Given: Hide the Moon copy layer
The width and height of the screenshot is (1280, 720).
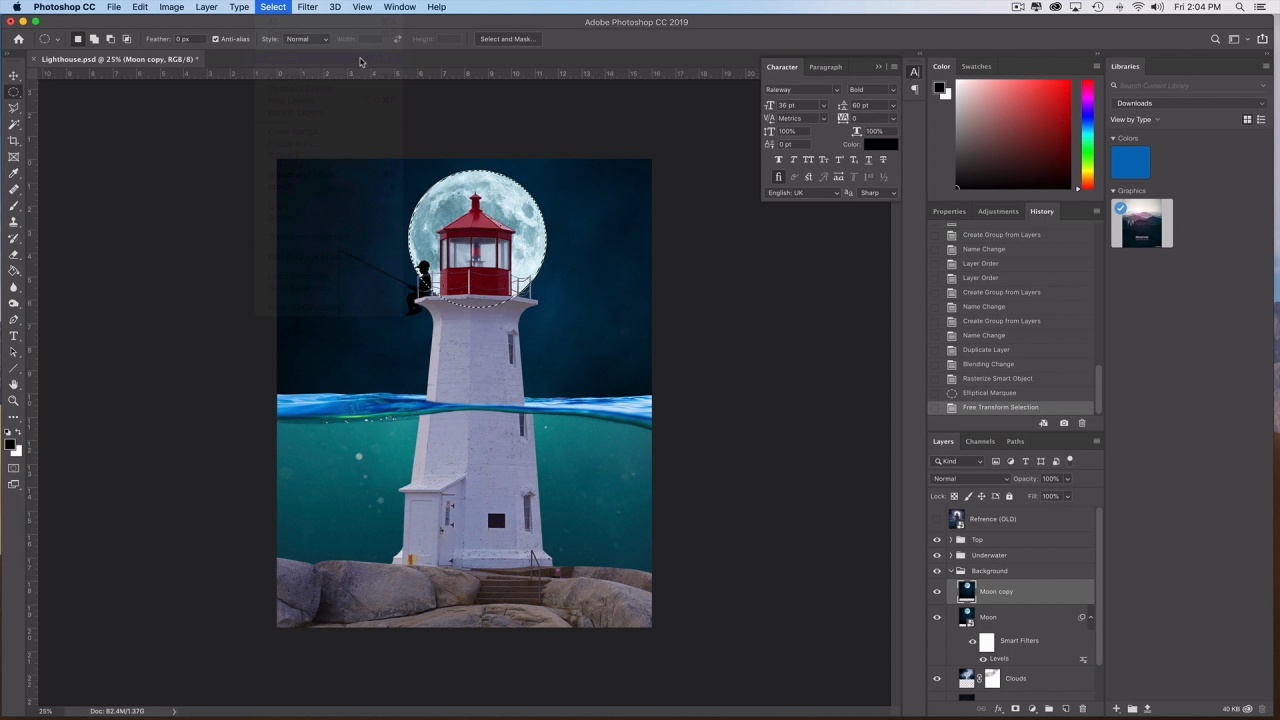Looking at the screenshot, I should click(937, 592).
